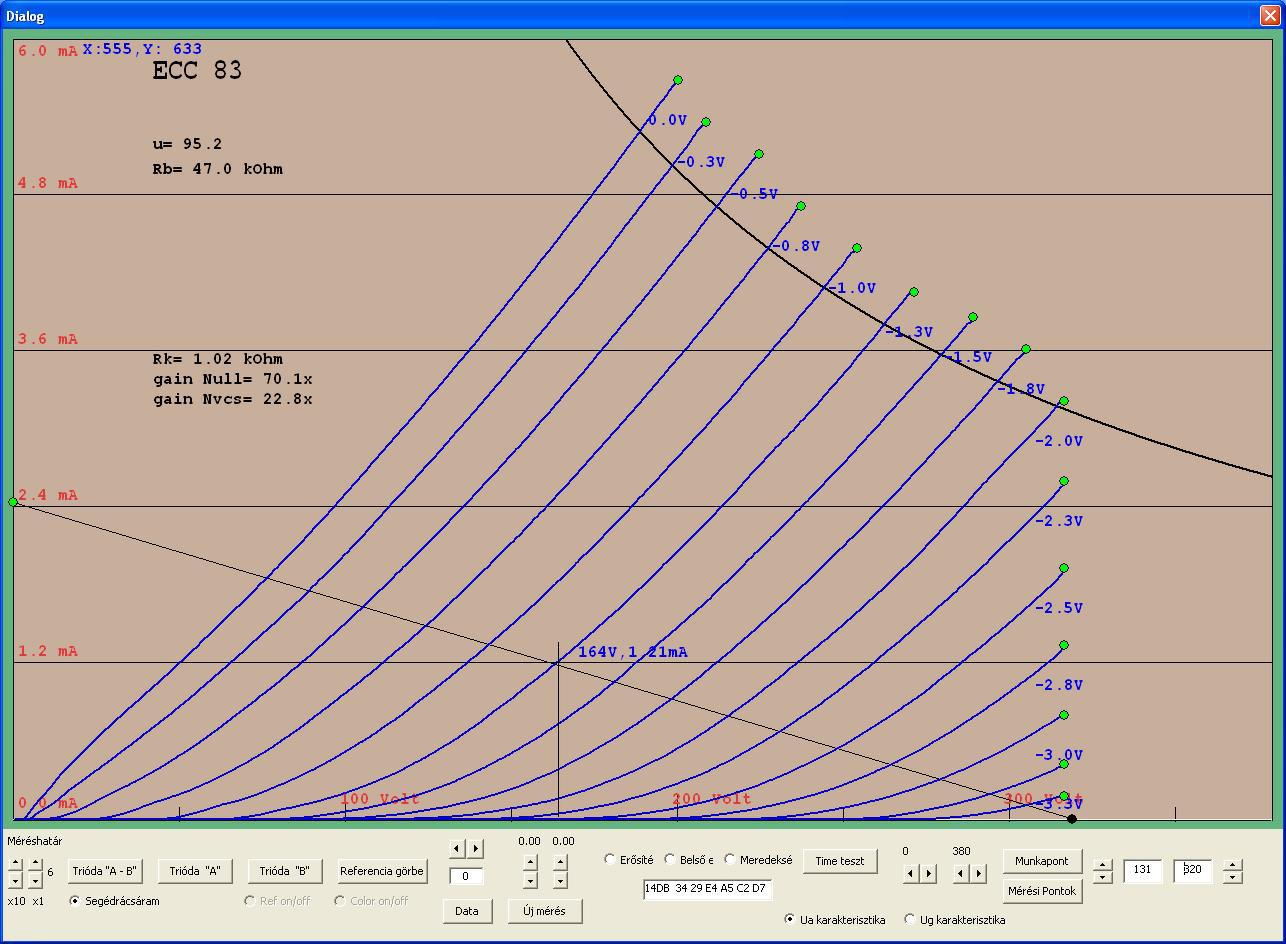Image resolution: width=1286 pixels, height=944 pixels.
Task: Increase the x10 Méréshatár spinner up arrow
Action: point(16,864)
